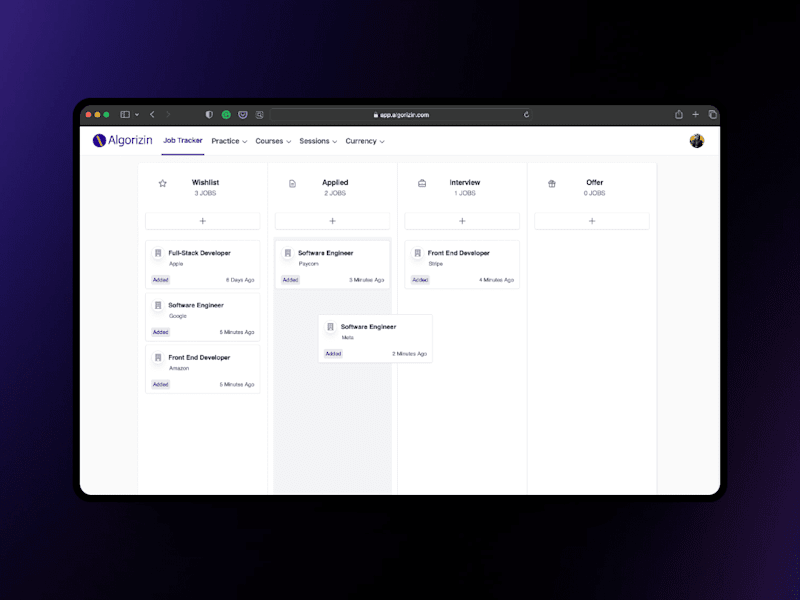
Task: Click the Wishlist star icon
Action: [x=163, y=183]
